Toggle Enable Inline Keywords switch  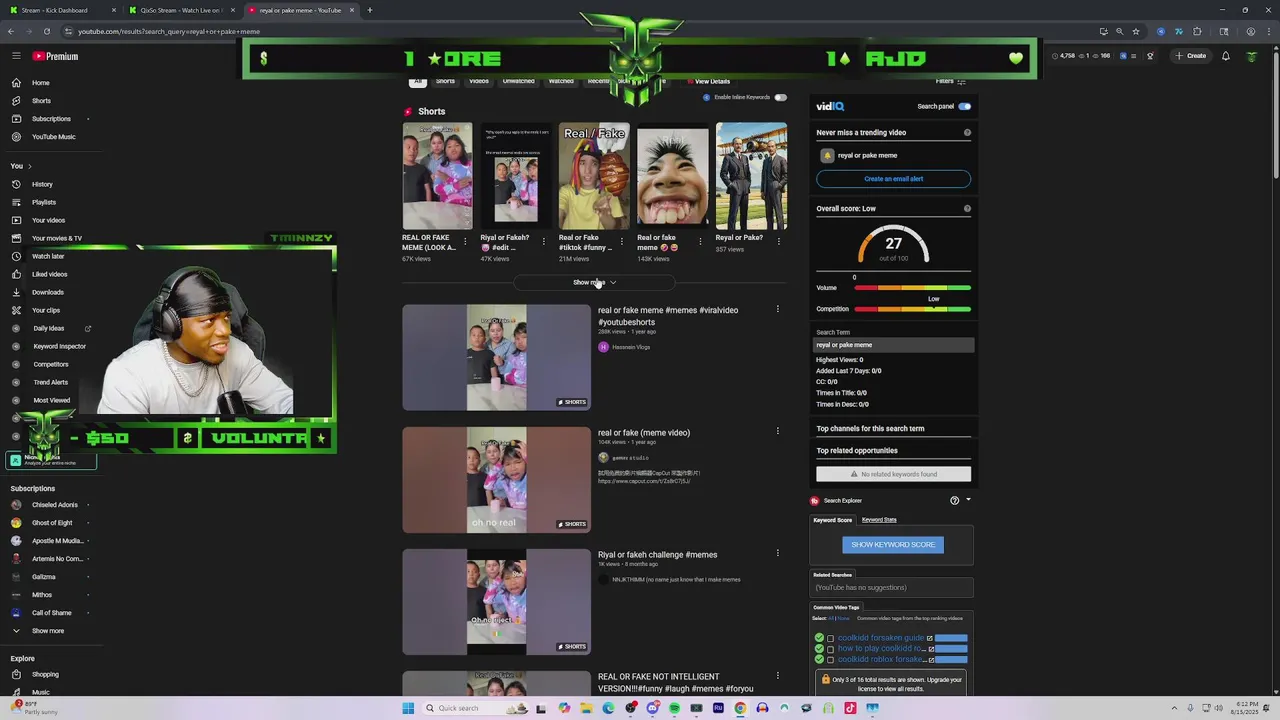[780, 97]
